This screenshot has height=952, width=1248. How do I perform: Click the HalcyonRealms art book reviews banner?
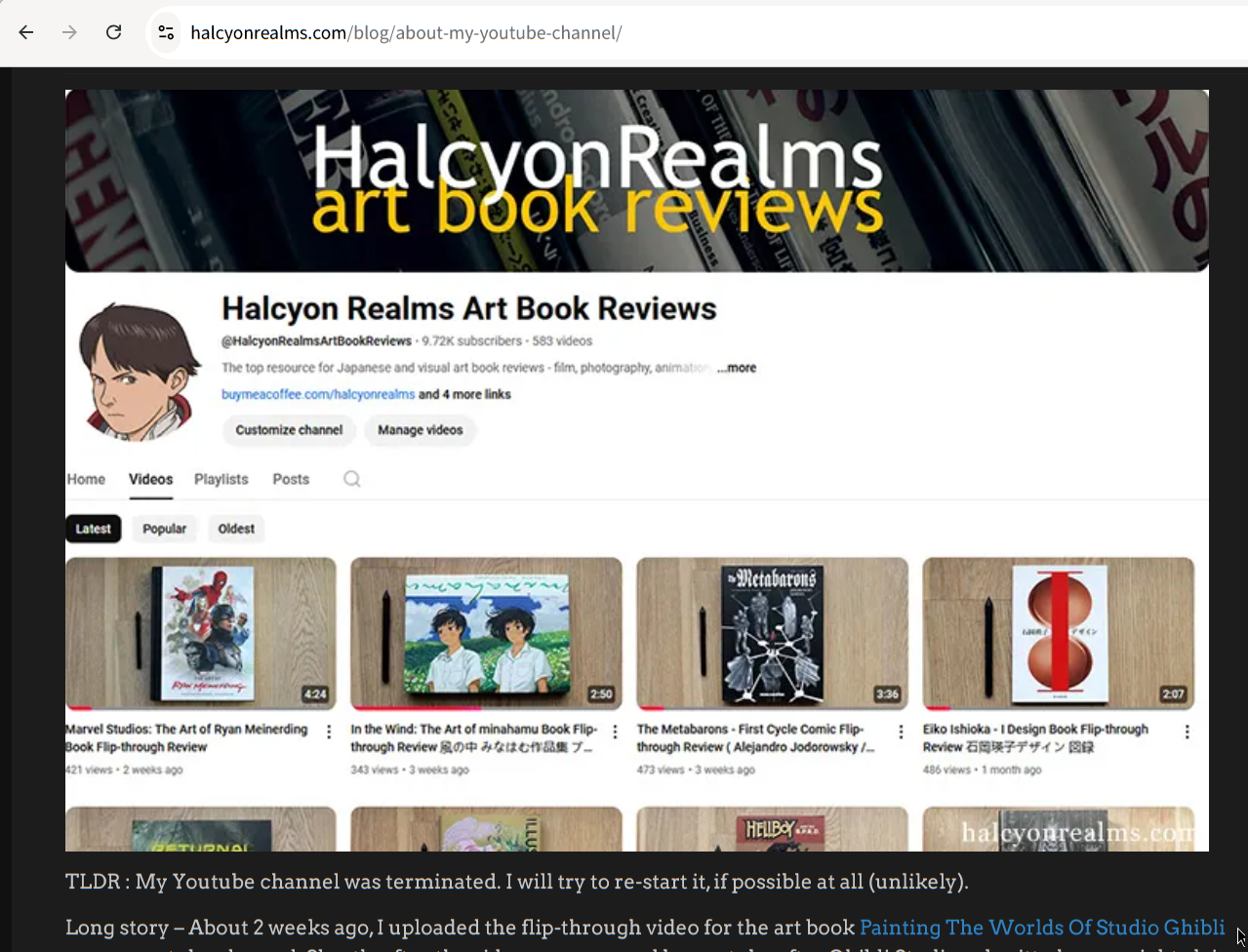637,180
